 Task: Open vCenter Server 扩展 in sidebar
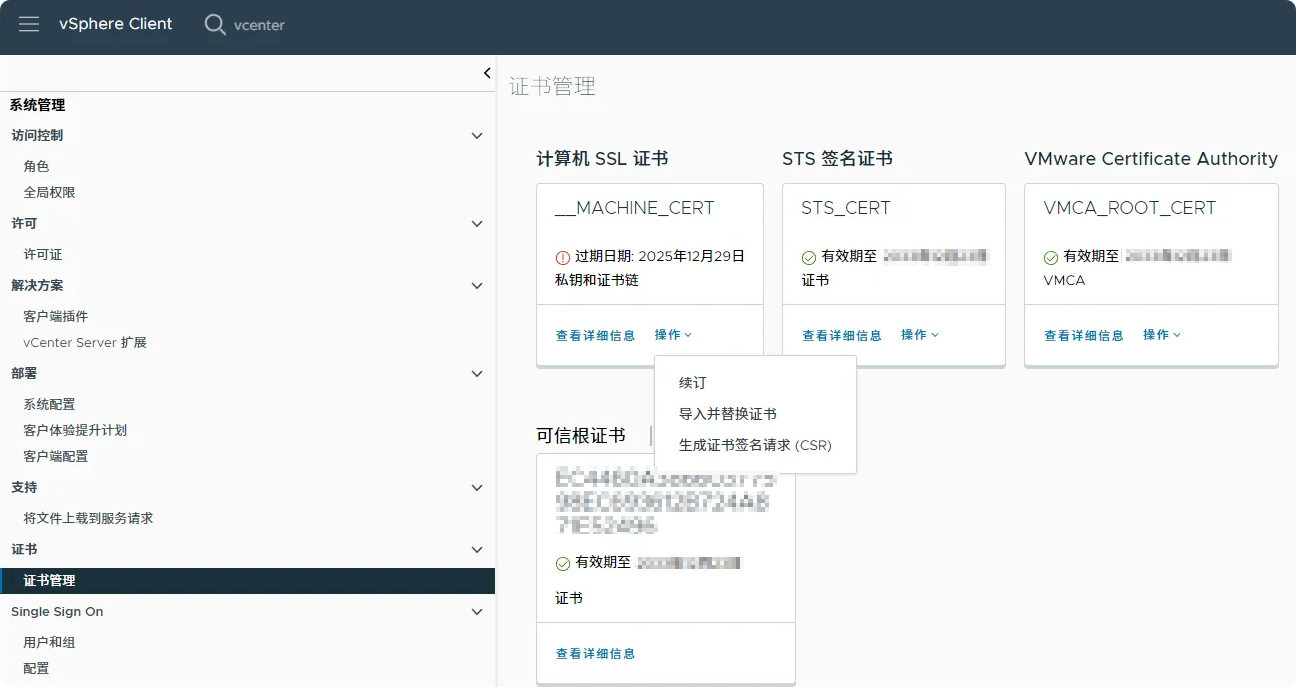click(x=85, y=343)
